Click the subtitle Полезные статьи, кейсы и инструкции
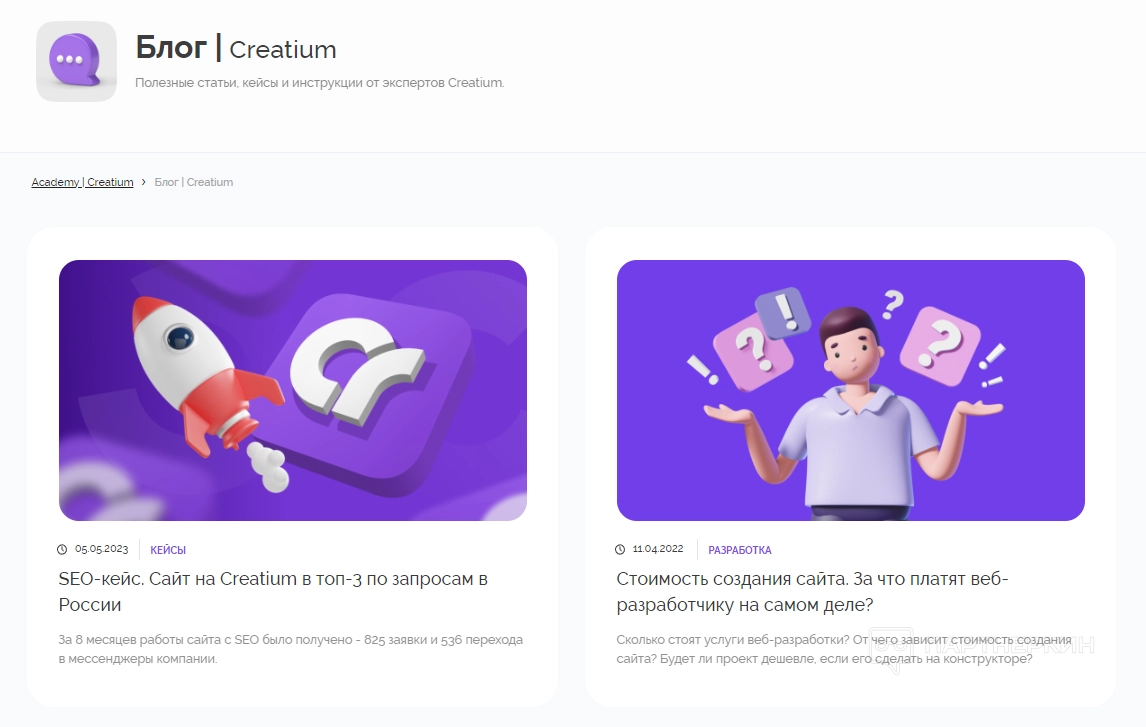The image size is (1146, 727). tap(319, 83)
